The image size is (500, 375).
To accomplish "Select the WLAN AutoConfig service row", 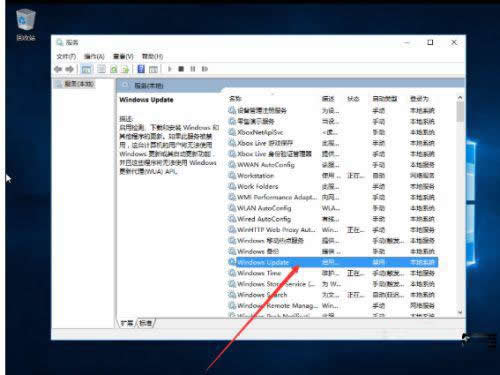I will tap(333, 208).
